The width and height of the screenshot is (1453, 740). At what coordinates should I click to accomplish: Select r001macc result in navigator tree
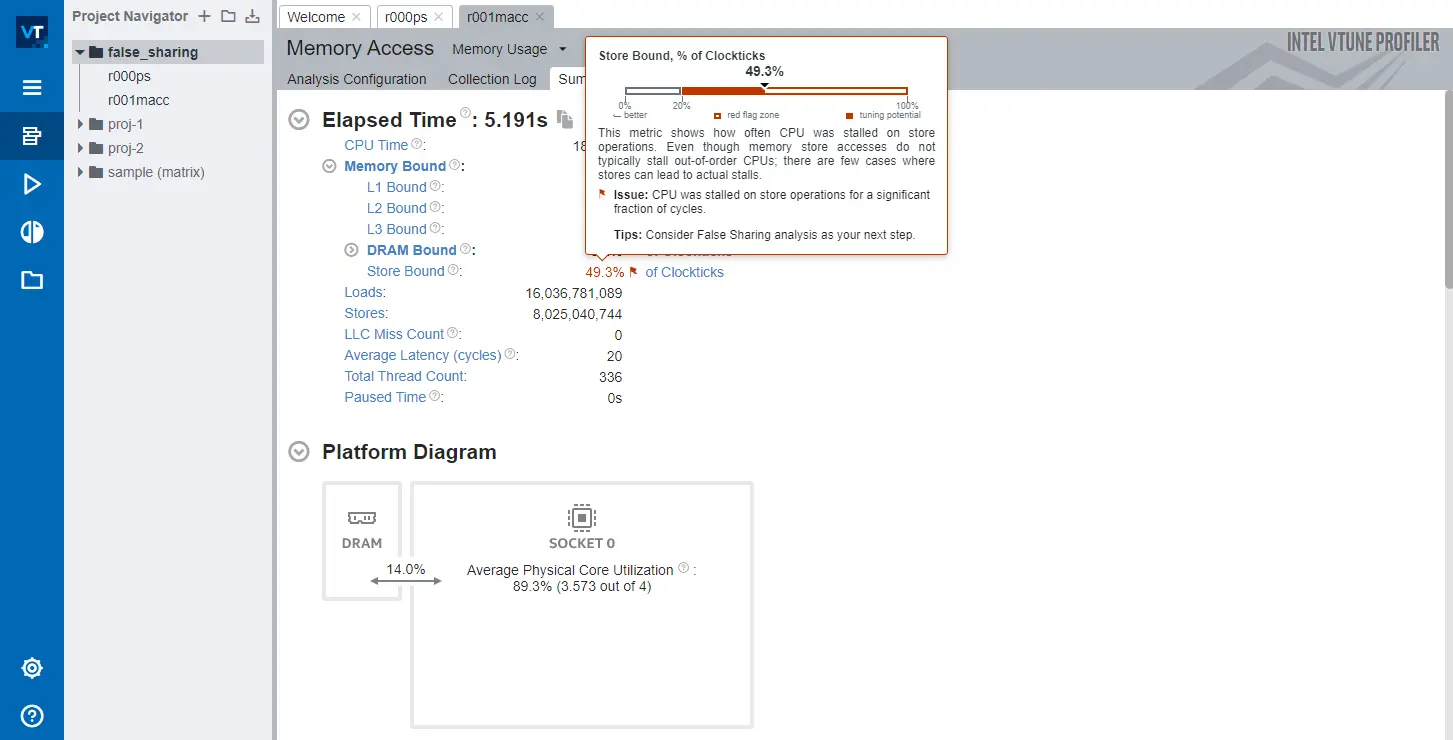[138, 100]
